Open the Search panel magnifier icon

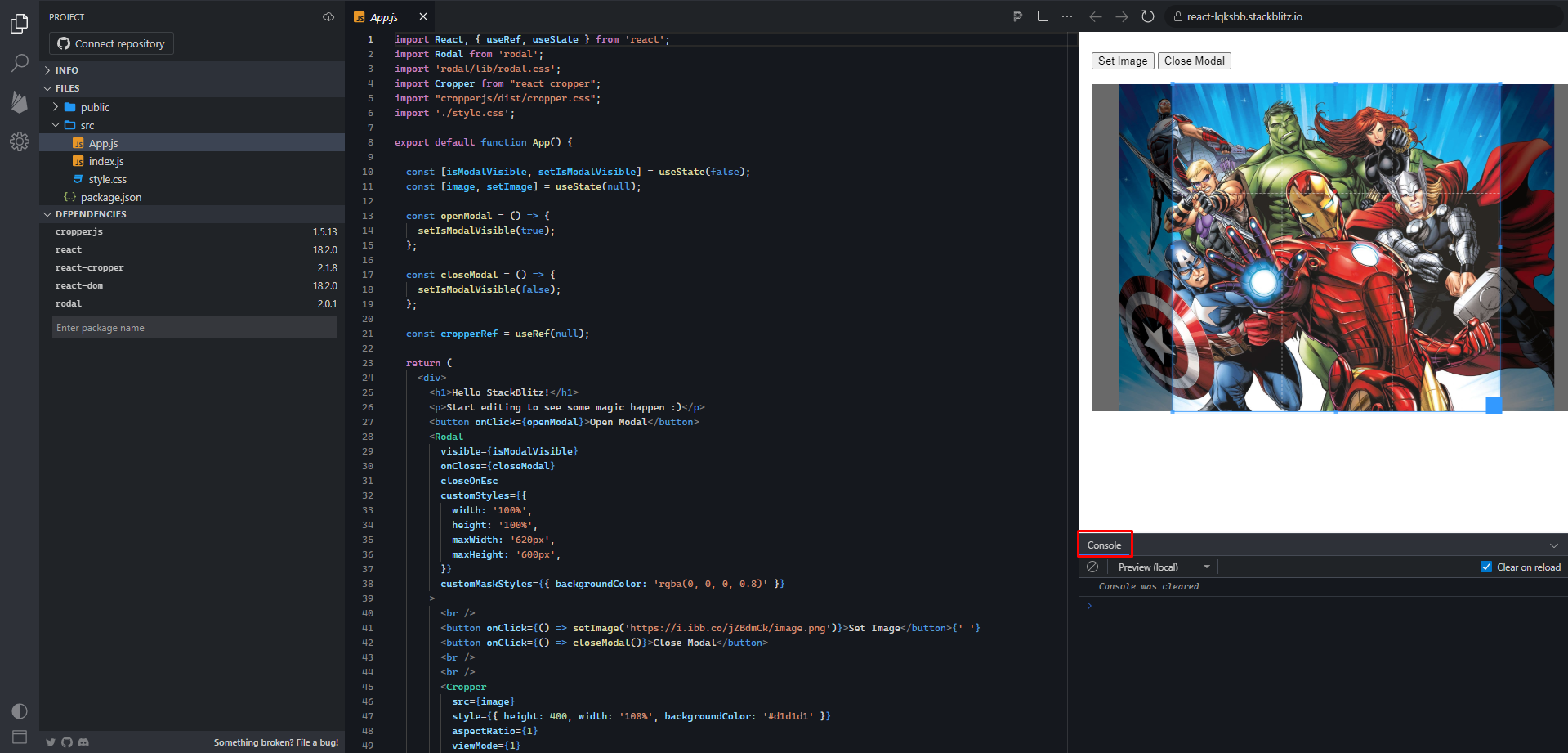(20, 63)
